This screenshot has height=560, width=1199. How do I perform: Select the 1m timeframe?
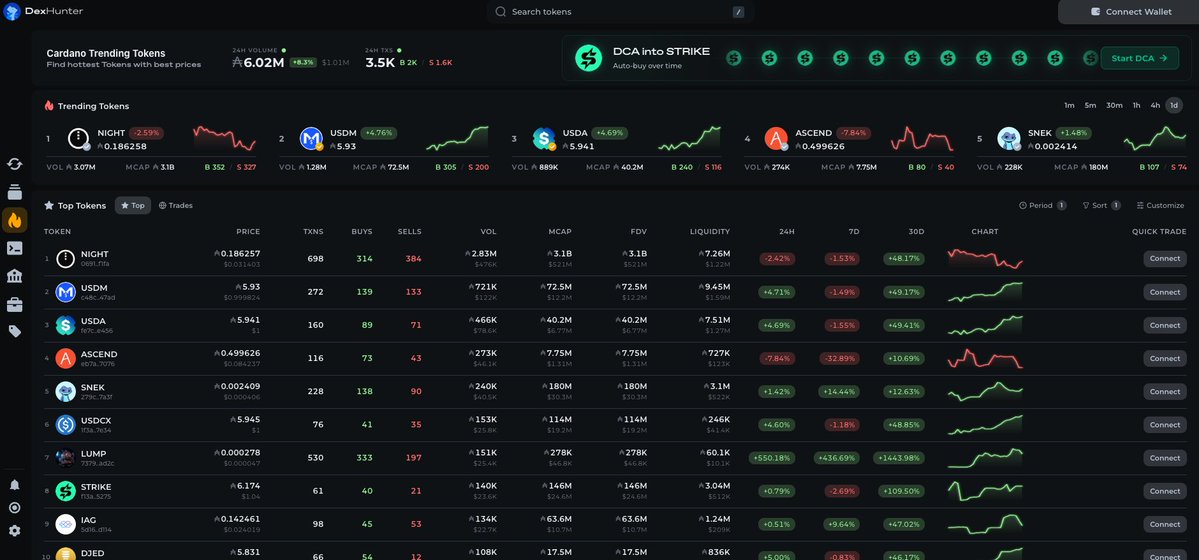1069,106
